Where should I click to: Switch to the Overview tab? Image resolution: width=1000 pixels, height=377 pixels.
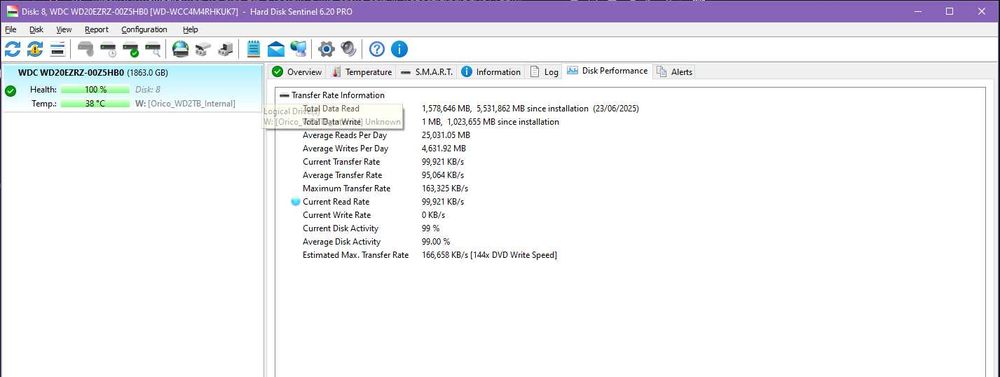coord(297,71)
